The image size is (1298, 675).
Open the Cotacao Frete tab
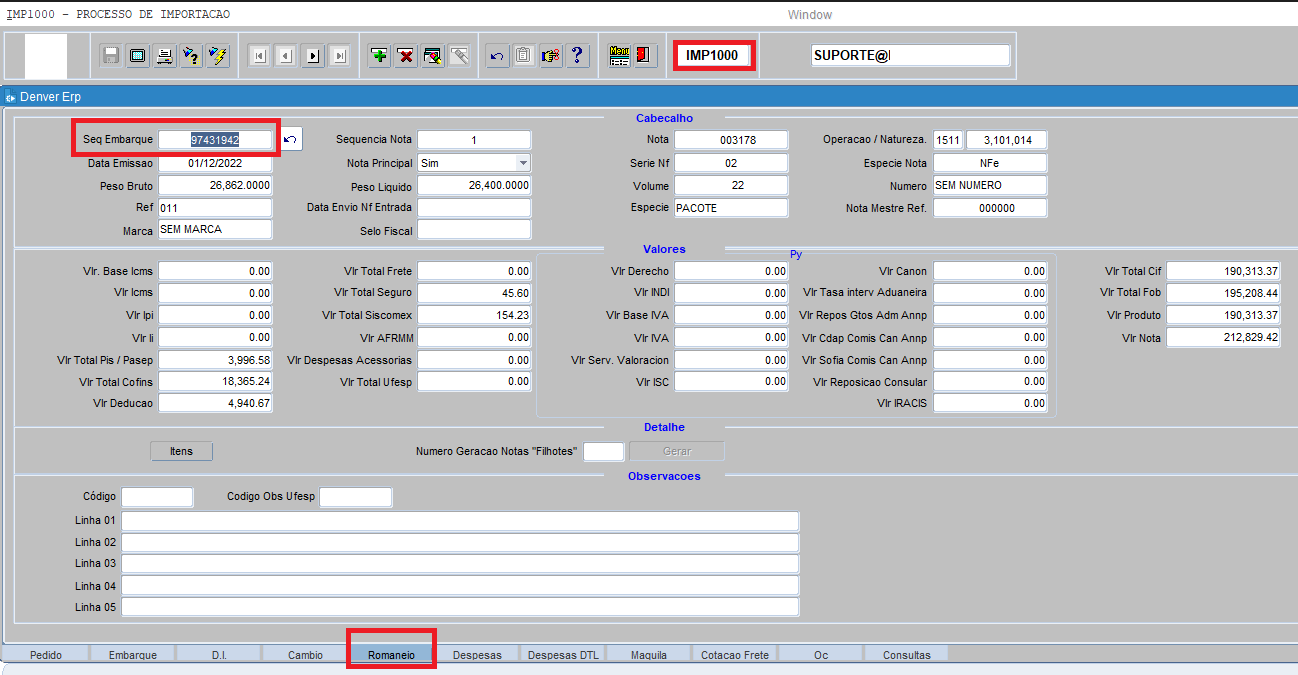(735, 655)
